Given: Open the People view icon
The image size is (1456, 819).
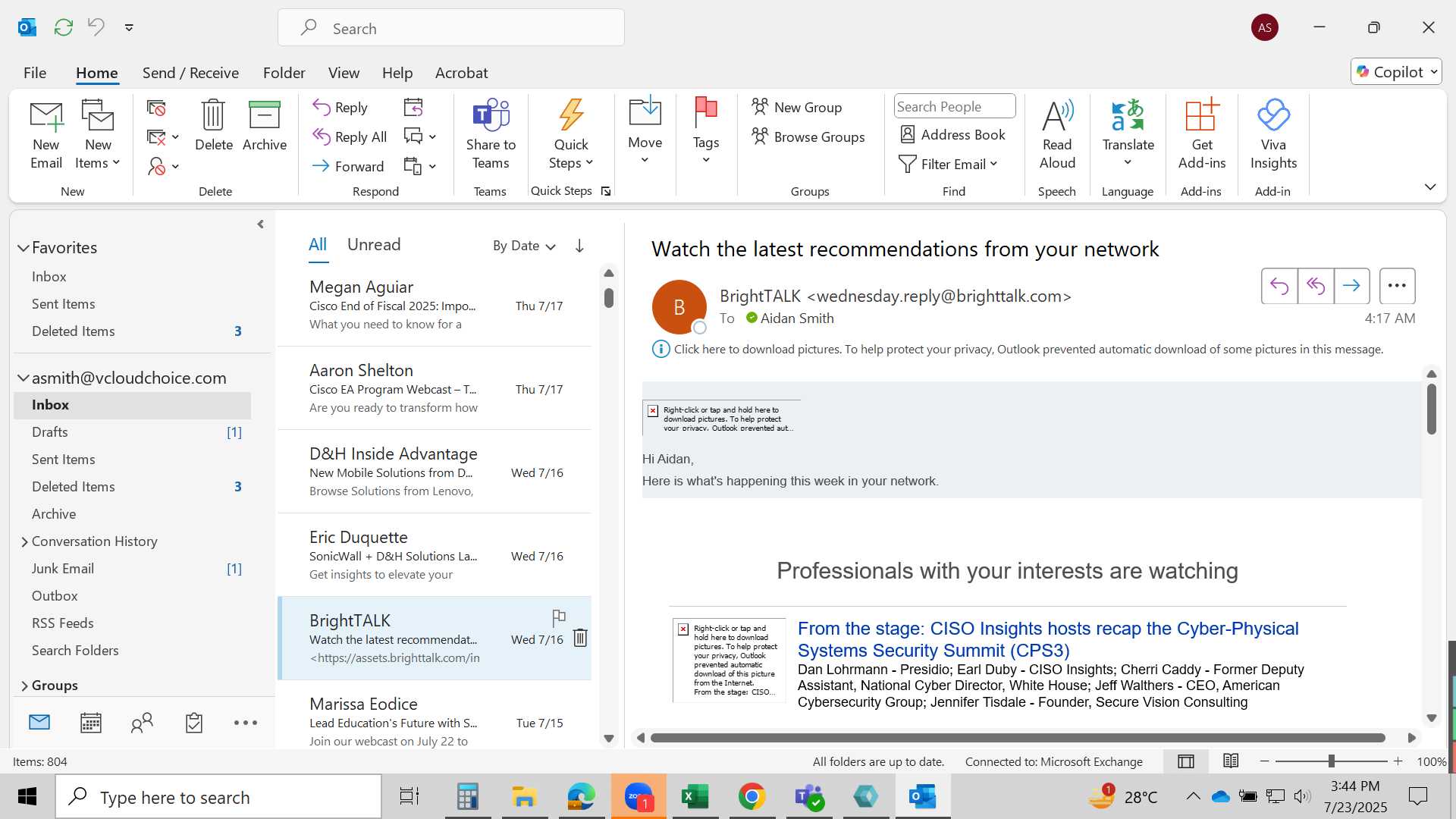Looking at the screenshot, I should pyautogui.click(x=142, y=723).
